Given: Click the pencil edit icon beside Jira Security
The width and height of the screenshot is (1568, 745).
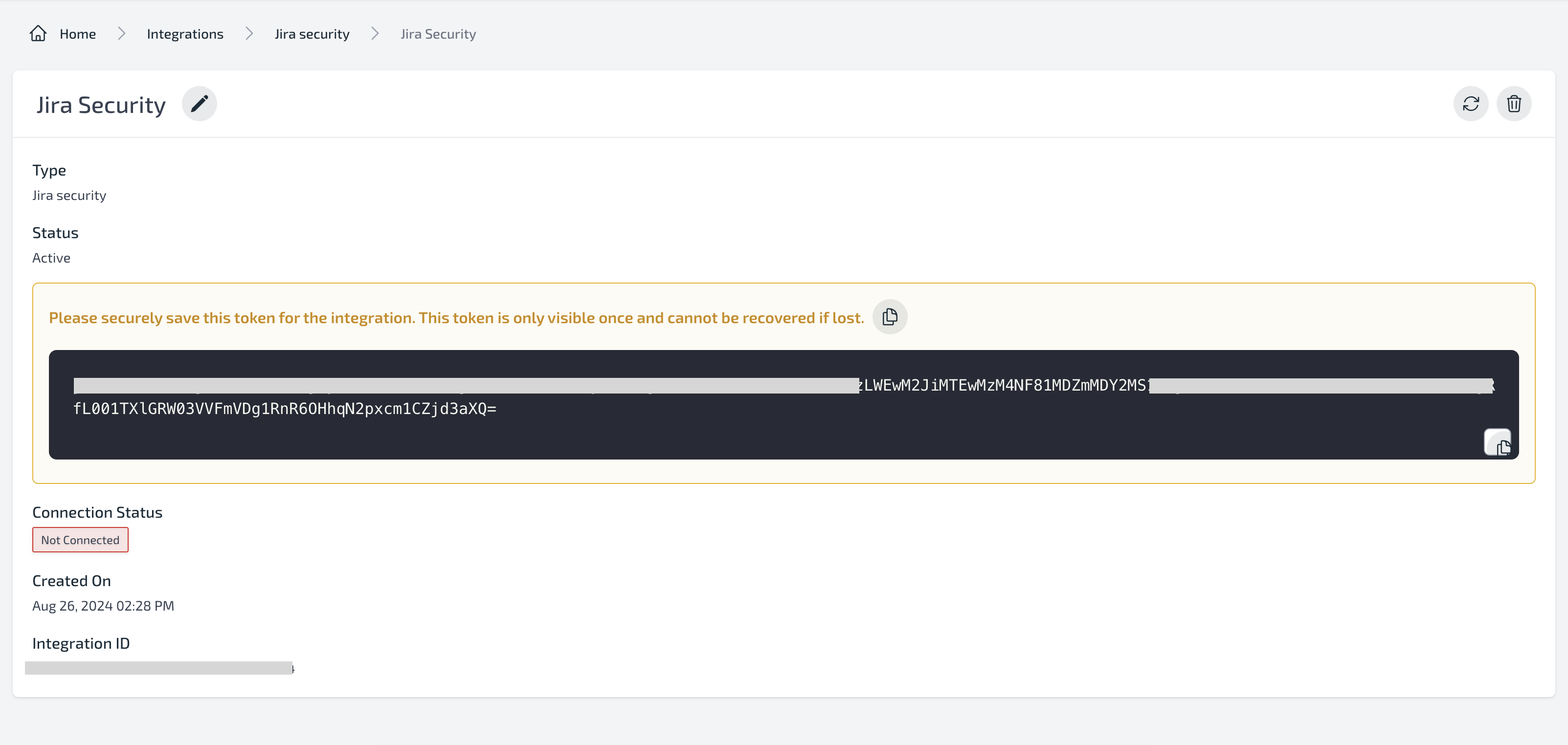Looking at the screenshot, I should [x=199, y=104].
